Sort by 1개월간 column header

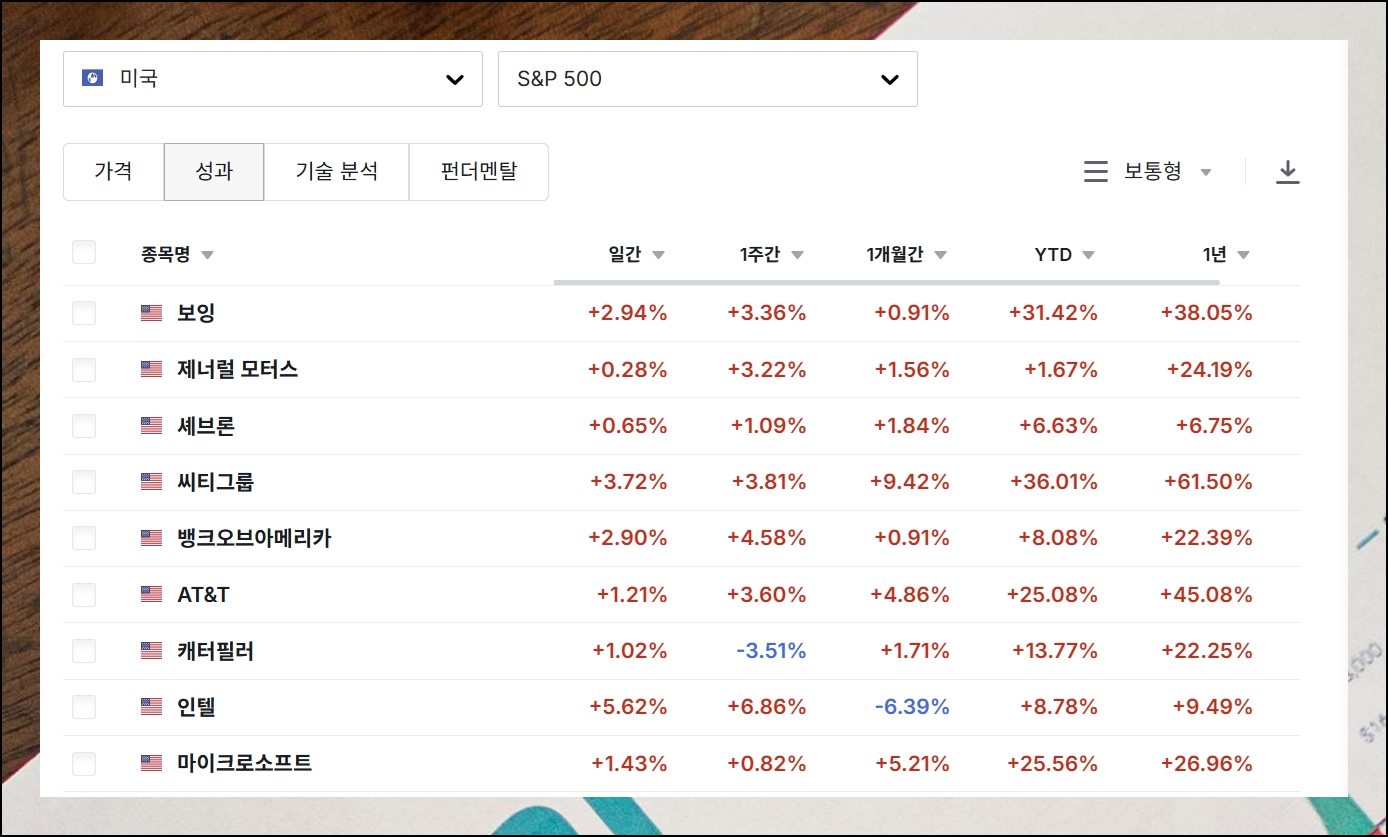pos(907,255)
